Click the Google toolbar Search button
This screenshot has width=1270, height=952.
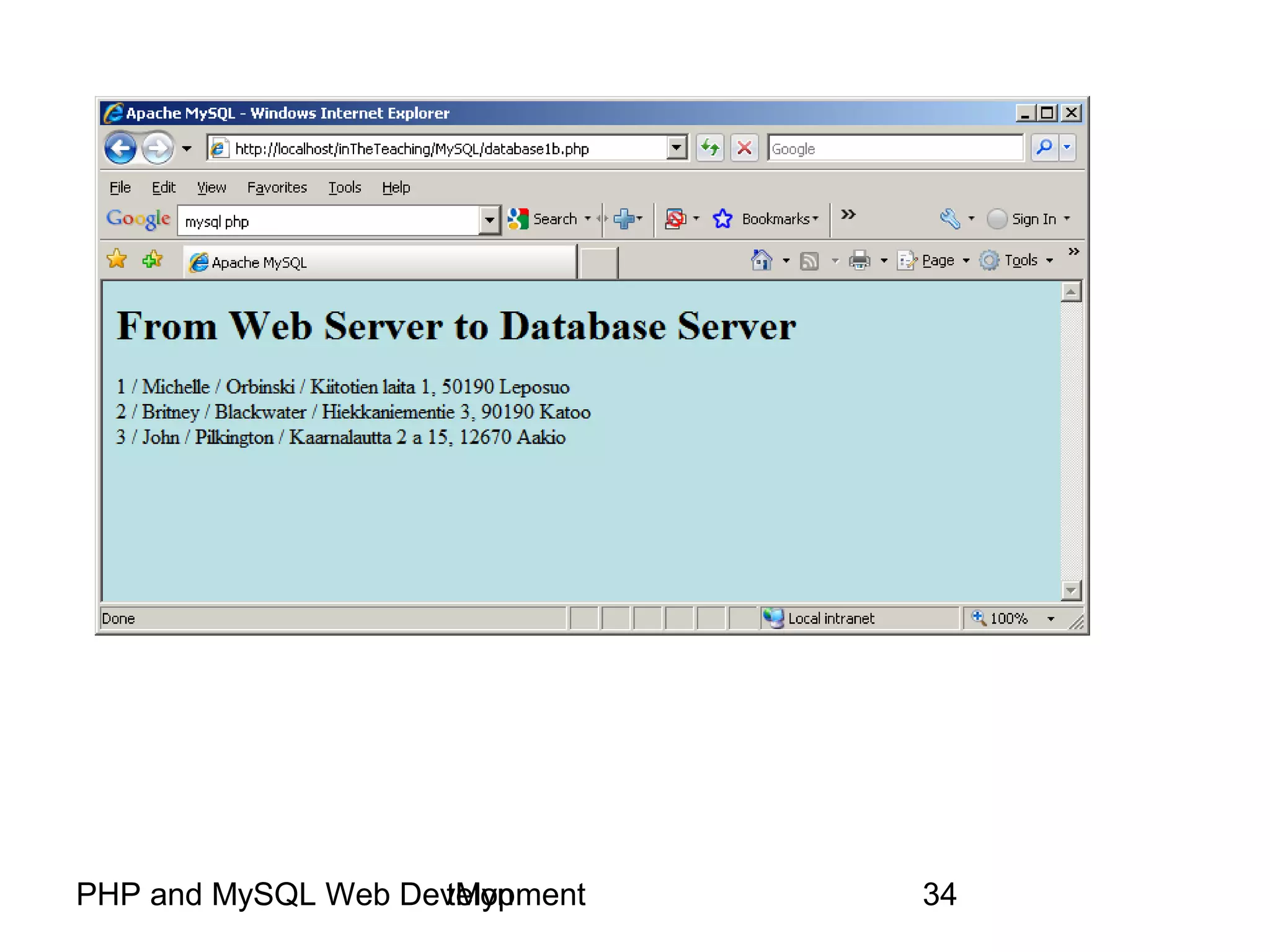(543, 219)
